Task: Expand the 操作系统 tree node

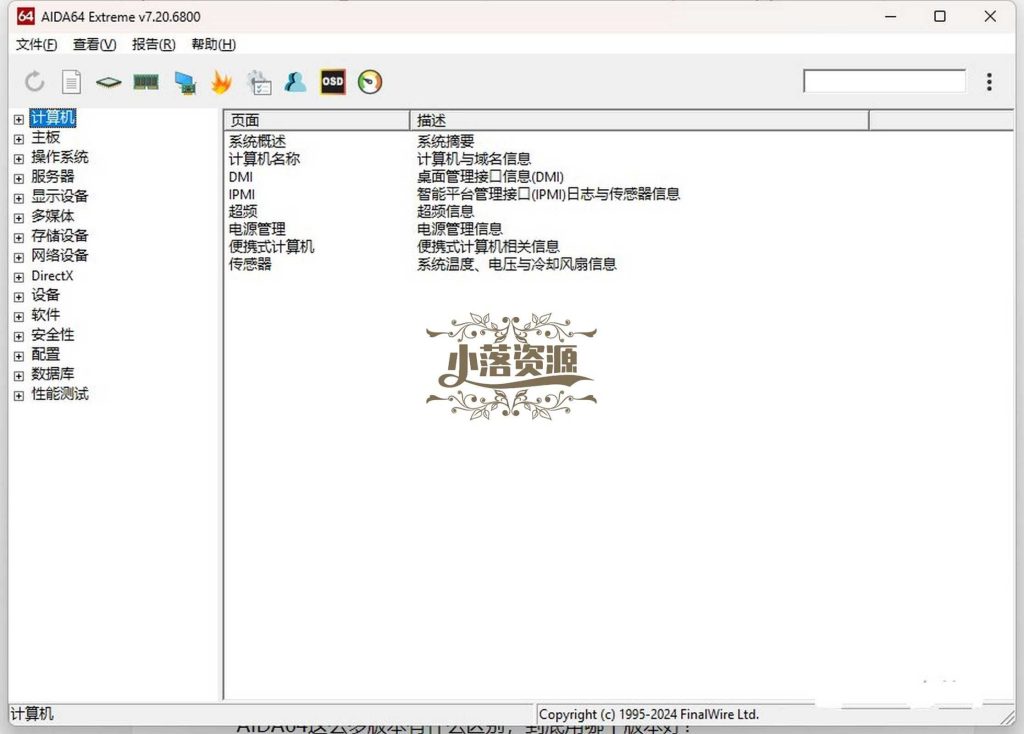Action: (x=18, y=159)
